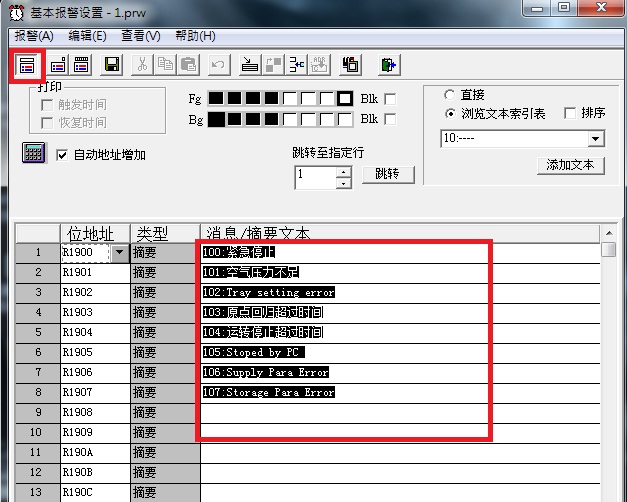Click the second alarm list toolbar icon

(59, 65)
